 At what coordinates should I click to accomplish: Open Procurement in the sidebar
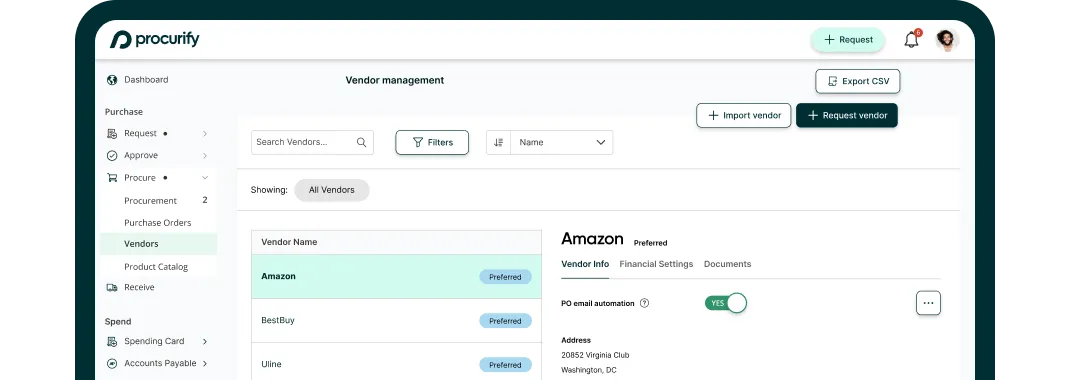150,201
